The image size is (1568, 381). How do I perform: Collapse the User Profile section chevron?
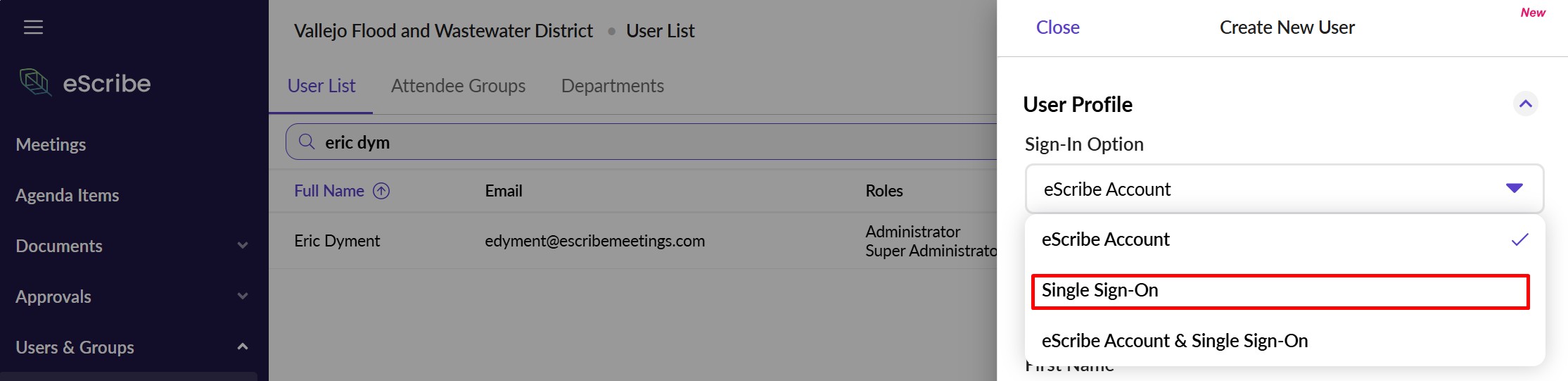(1525, 104)
